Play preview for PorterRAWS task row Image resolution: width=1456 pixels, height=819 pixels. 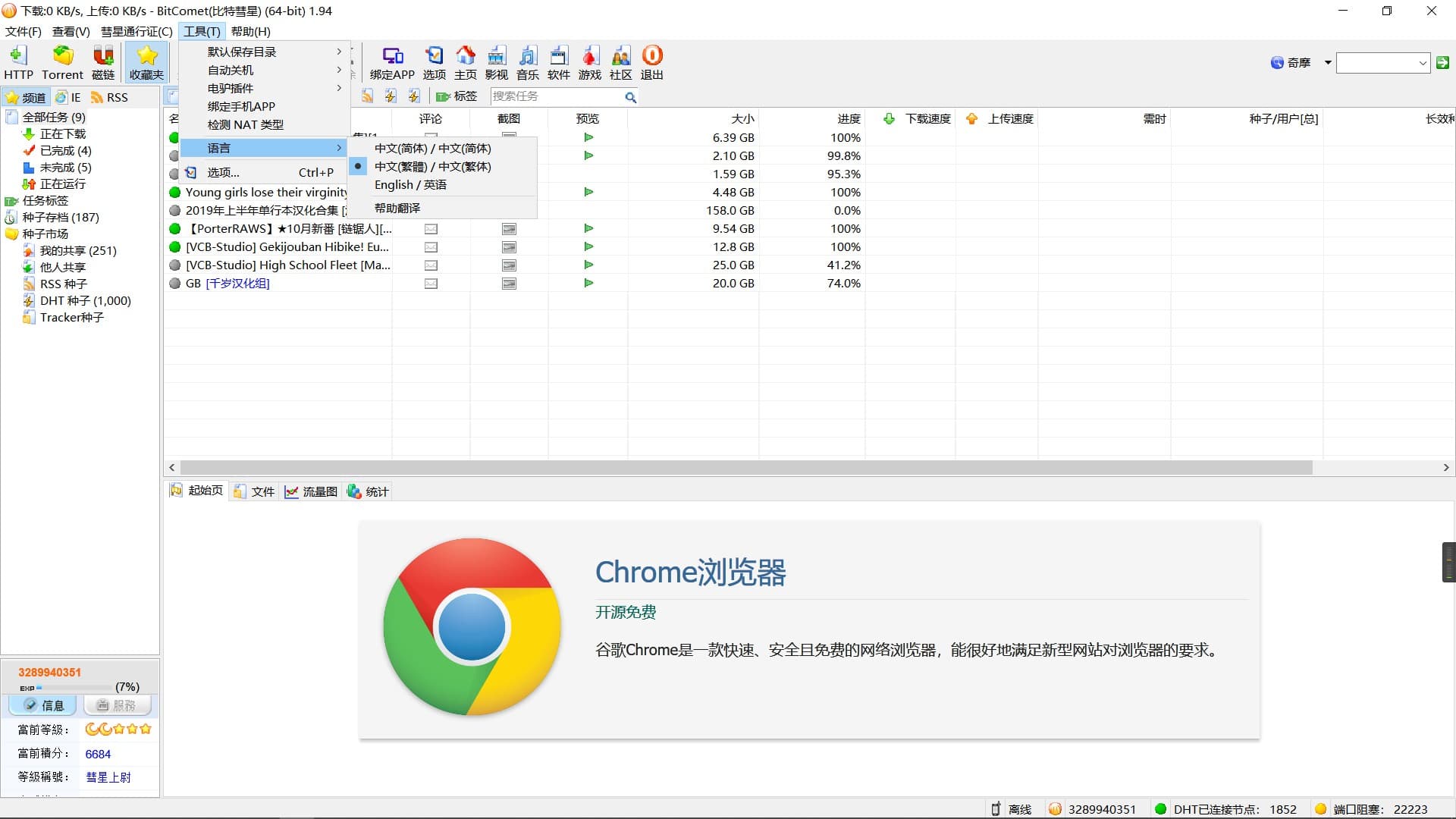point(588,228)
